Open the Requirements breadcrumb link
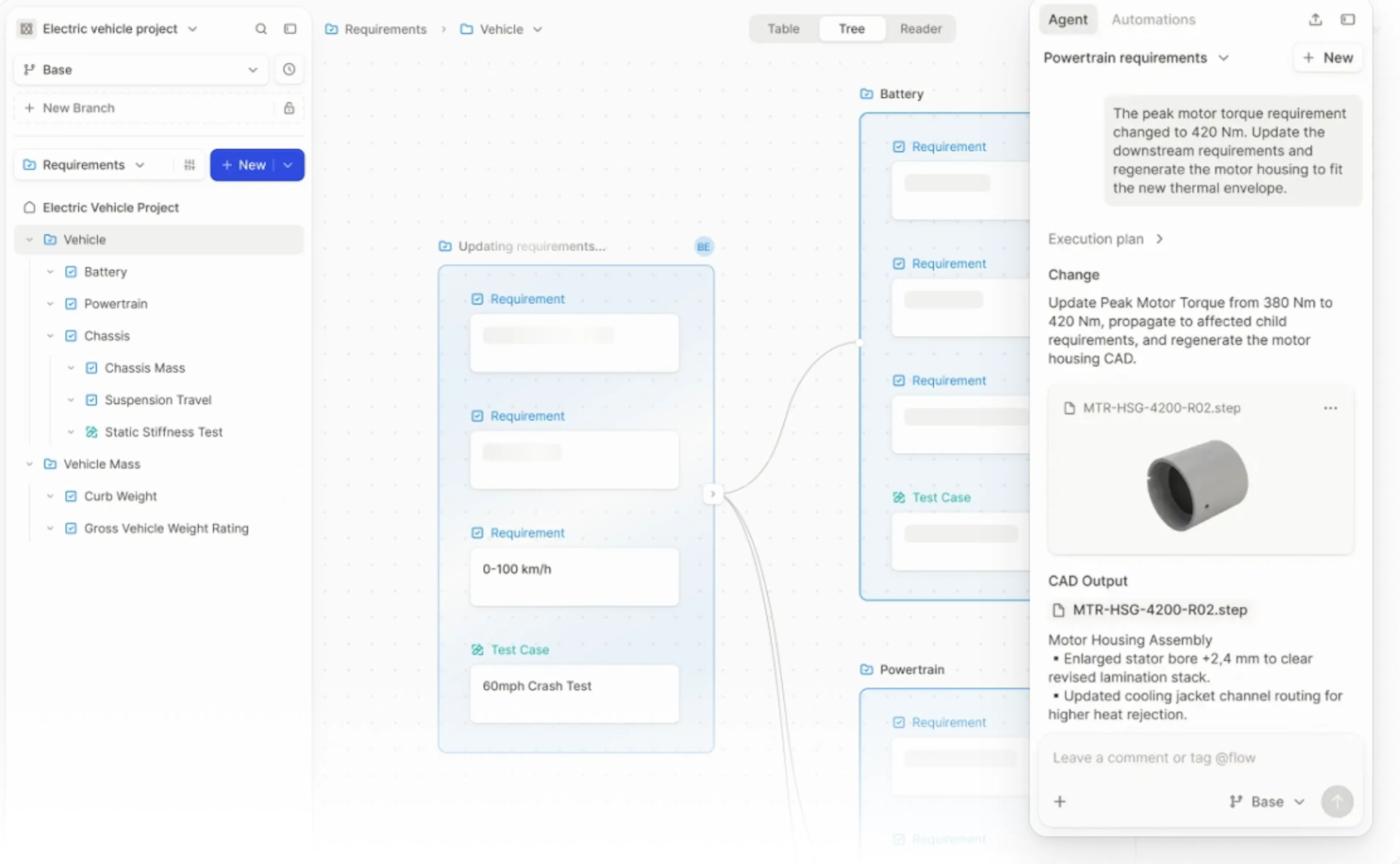Screen dimensions: 1400x864 pyautogui.click(x=385, y=29)
